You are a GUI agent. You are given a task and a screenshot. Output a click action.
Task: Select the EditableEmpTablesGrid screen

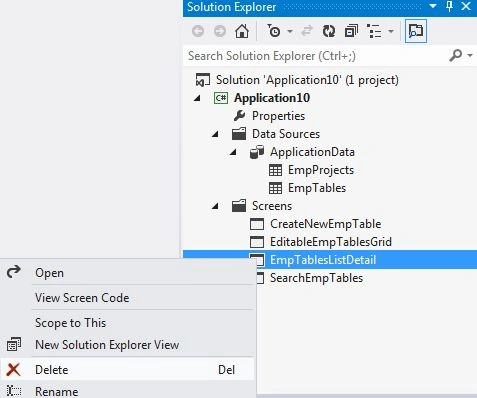point(331,242)
